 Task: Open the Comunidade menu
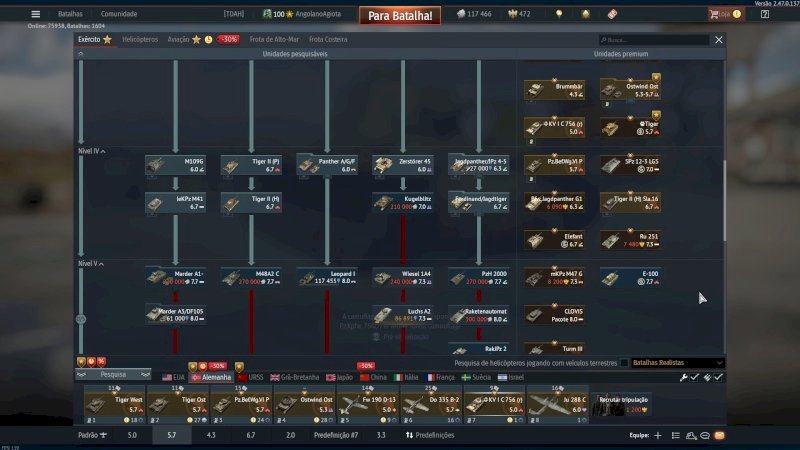click(119, 14)
